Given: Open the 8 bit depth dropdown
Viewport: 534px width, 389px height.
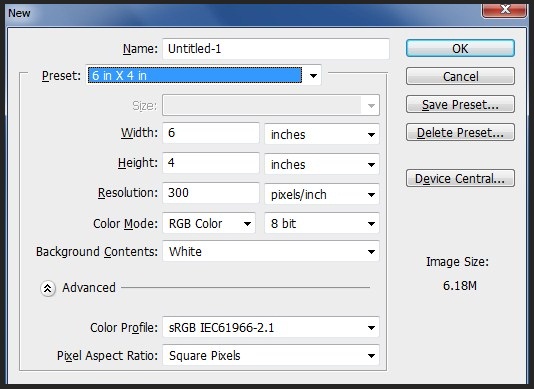Looking at the screenshot, I should (x=322, y=223).
